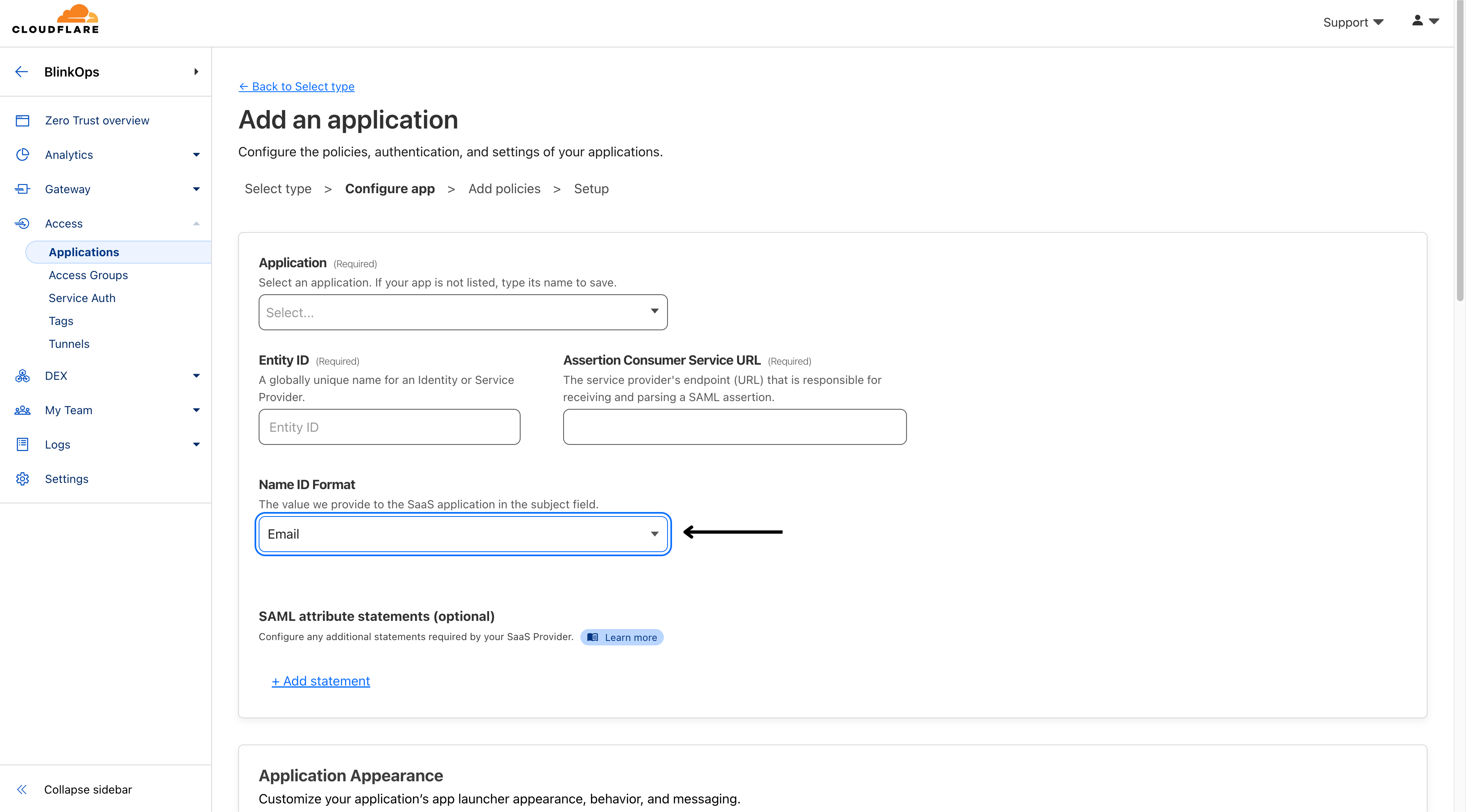Click the back arrow next to BlinkOps
This screenshot has width=1466, height=812.
[x=22, y=72]
